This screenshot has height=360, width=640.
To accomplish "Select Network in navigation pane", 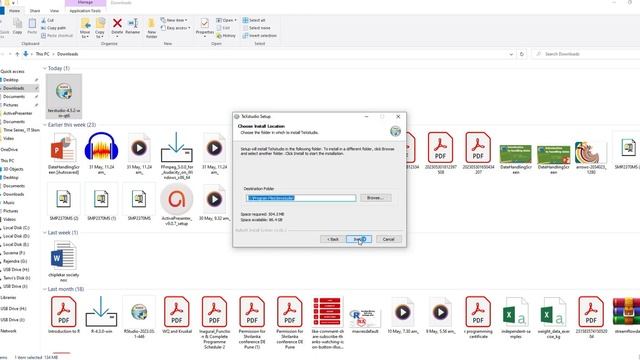I will [9, 331].
